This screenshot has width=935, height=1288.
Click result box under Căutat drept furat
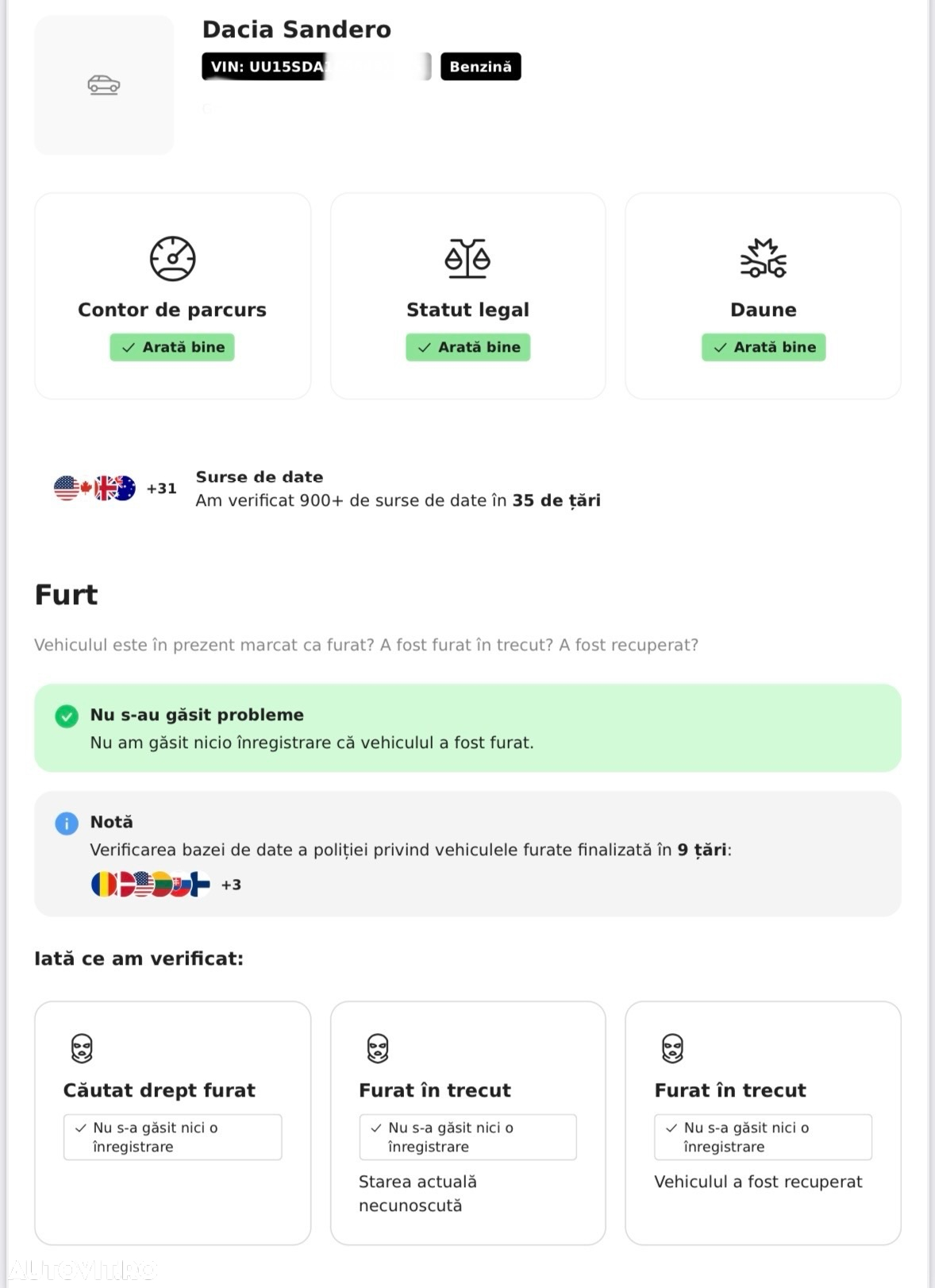(x=173, y=1137)
